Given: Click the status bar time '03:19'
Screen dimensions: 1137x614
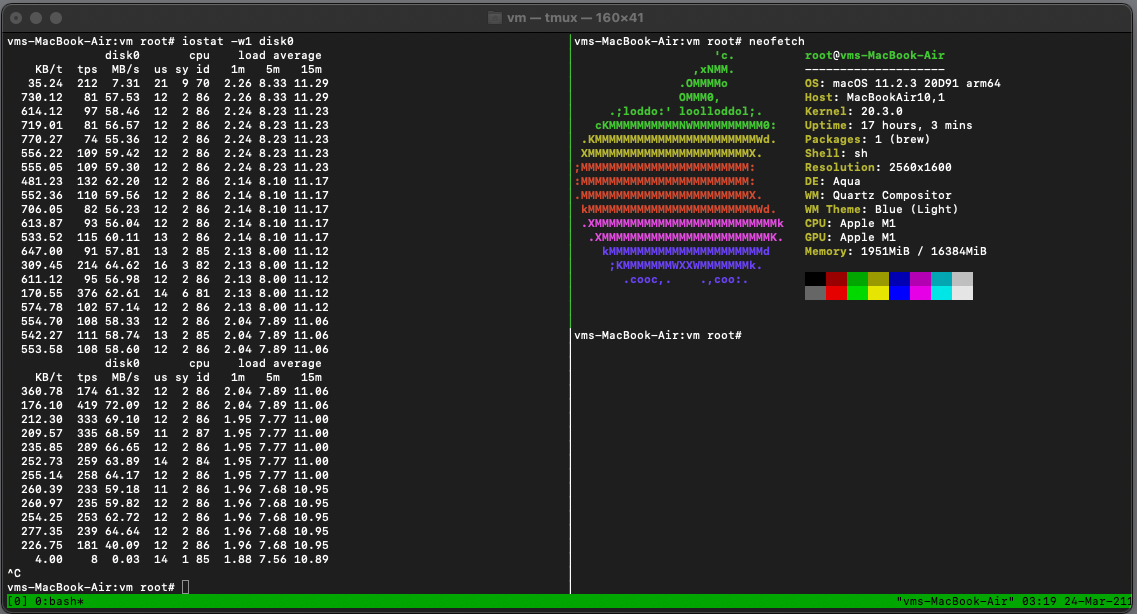Looking at the screenshot, I should point(1039,602).
